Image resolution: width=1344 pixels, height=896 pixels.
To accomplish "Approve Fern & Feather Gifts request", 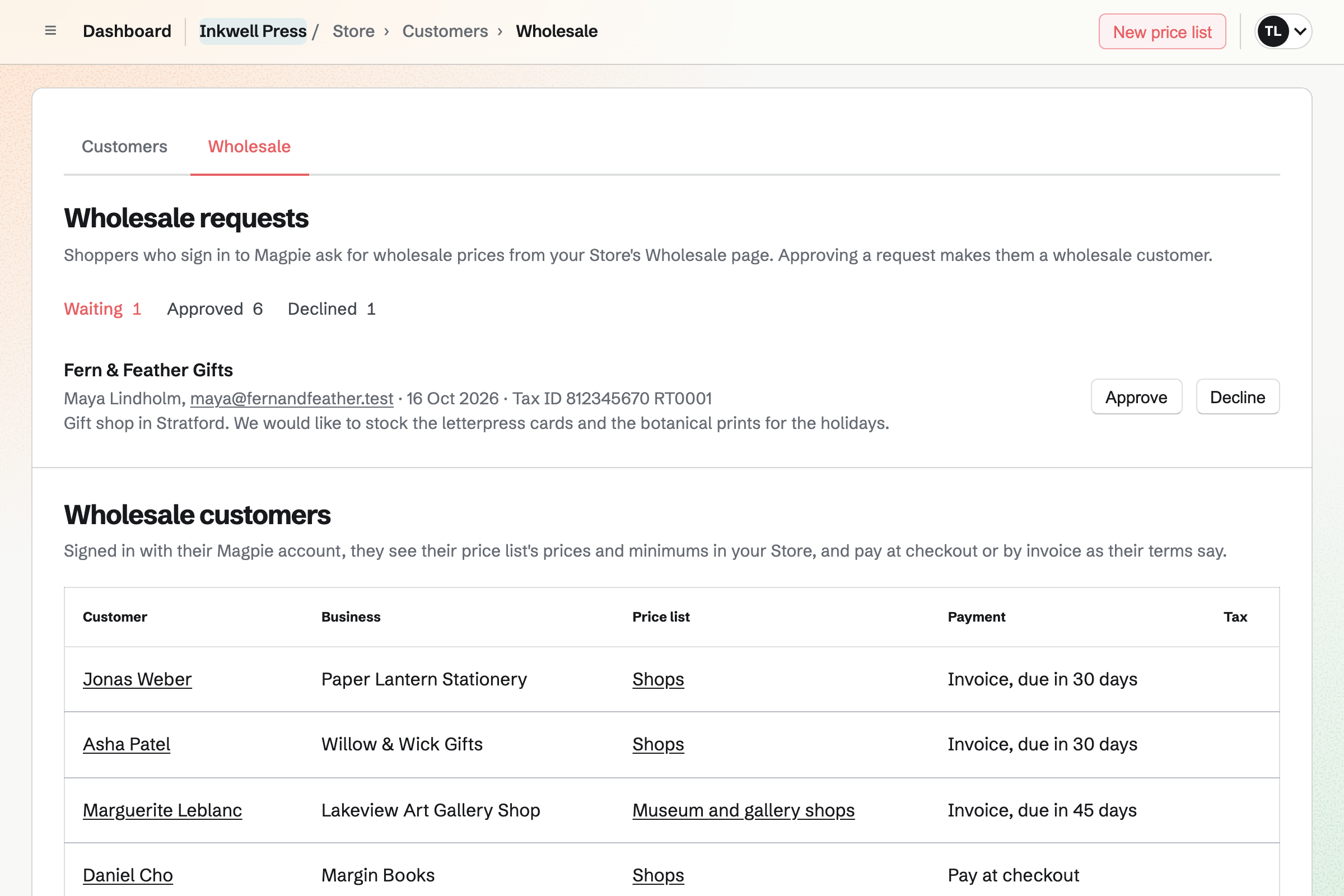I will [x=1136, y=396].
